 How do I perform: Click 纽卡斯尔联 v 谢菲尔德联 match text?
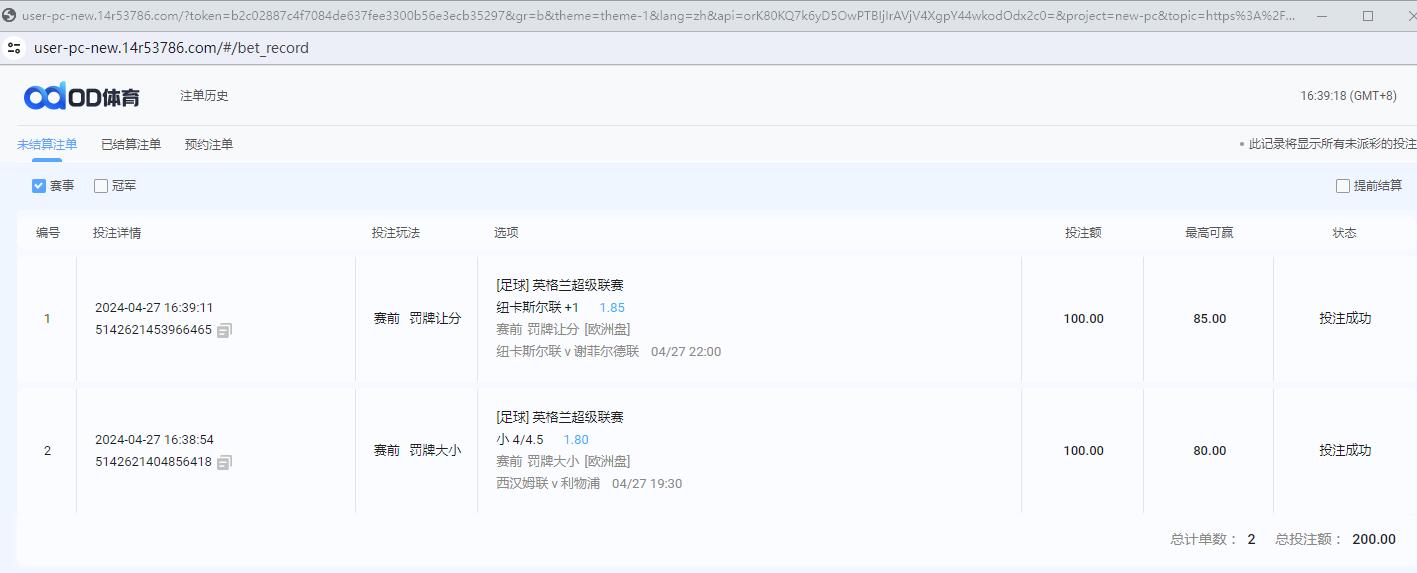[567, 352]
